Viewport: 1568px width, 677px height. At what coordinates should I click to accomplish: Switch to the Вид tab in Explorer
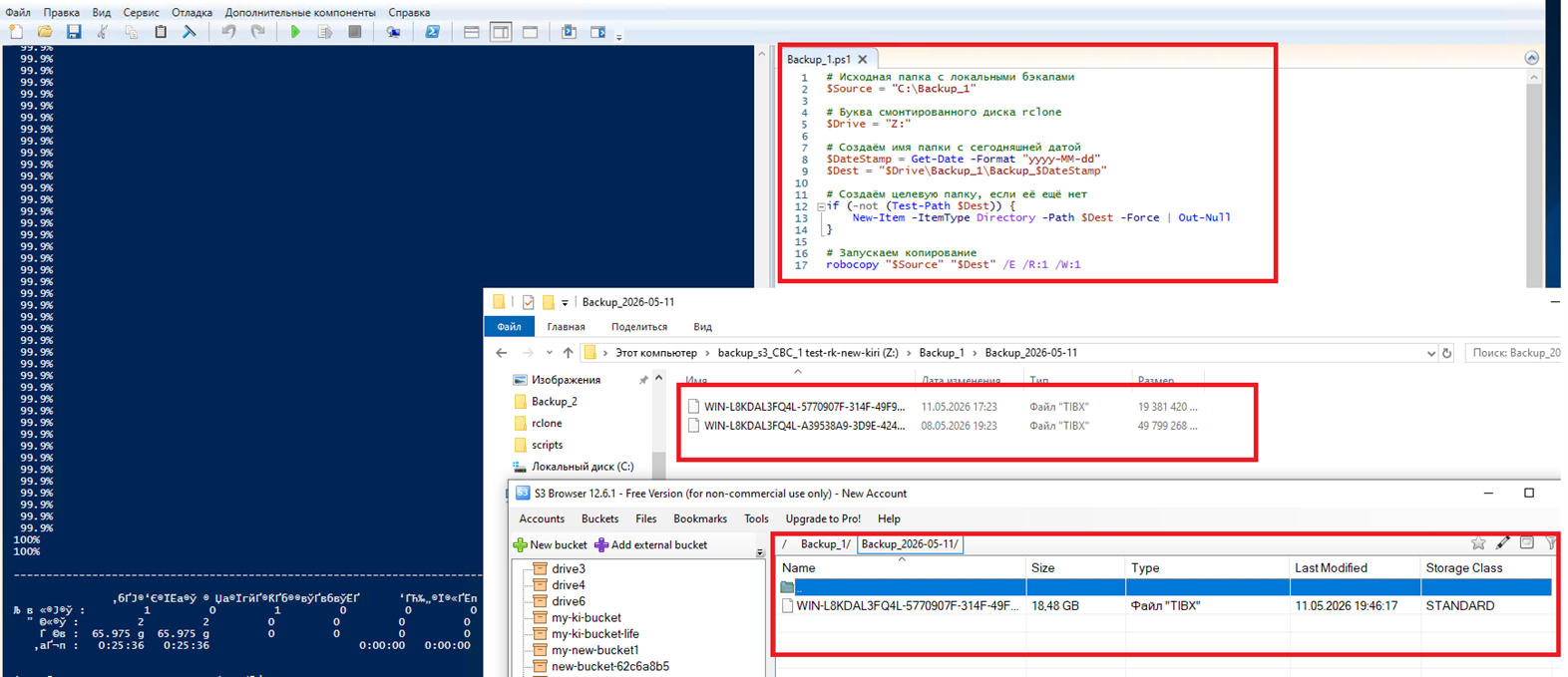(x=702, y=327)
